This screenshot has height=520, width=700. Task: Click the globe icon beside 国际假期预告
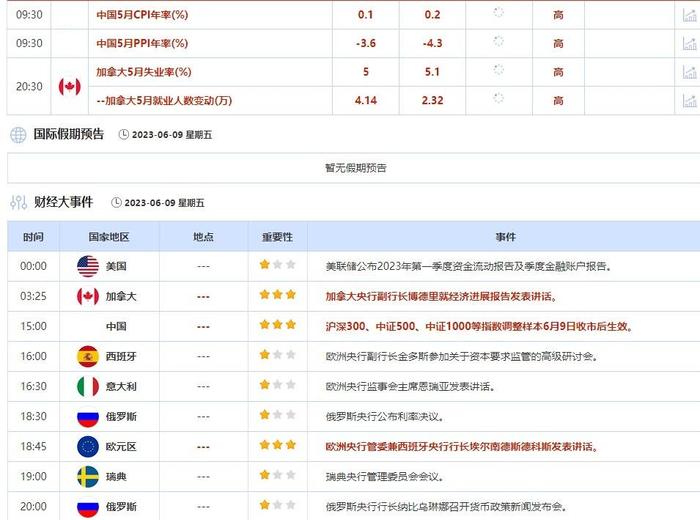tap(18, 135)
